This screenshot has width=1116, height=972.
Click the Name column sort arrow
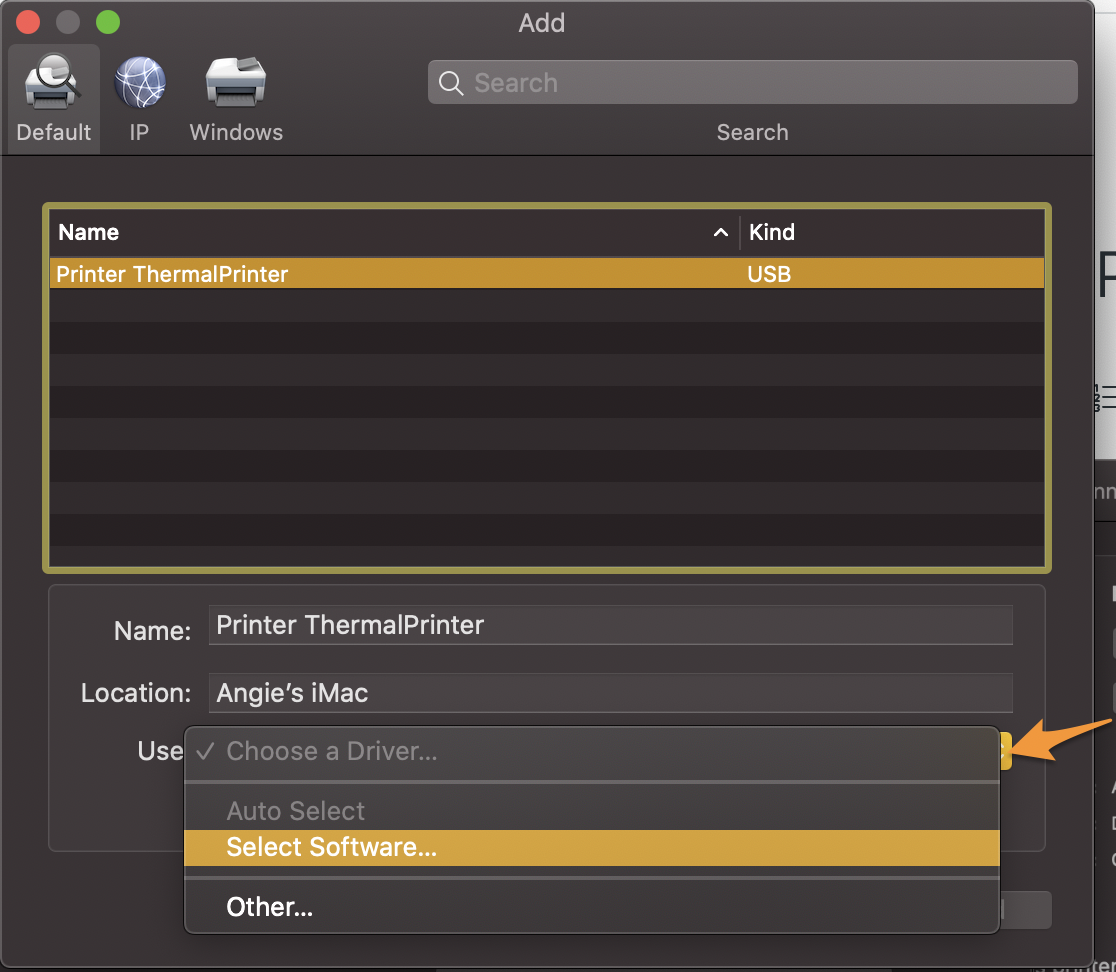click(x=720, y=233)
